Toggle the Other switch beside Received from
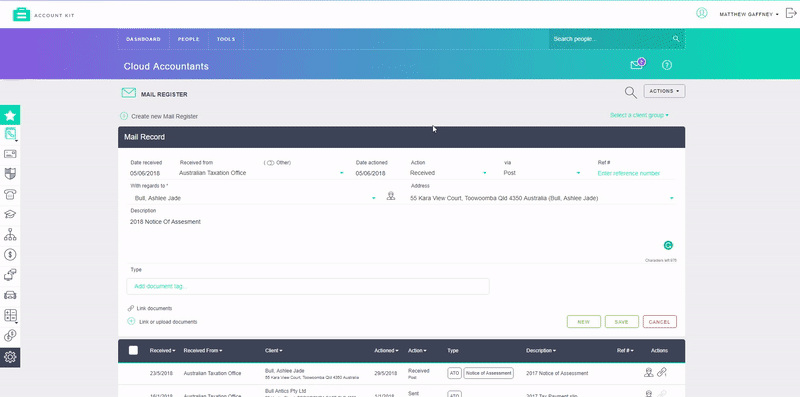Screen dimensions: 800x397 click(270, 163)
